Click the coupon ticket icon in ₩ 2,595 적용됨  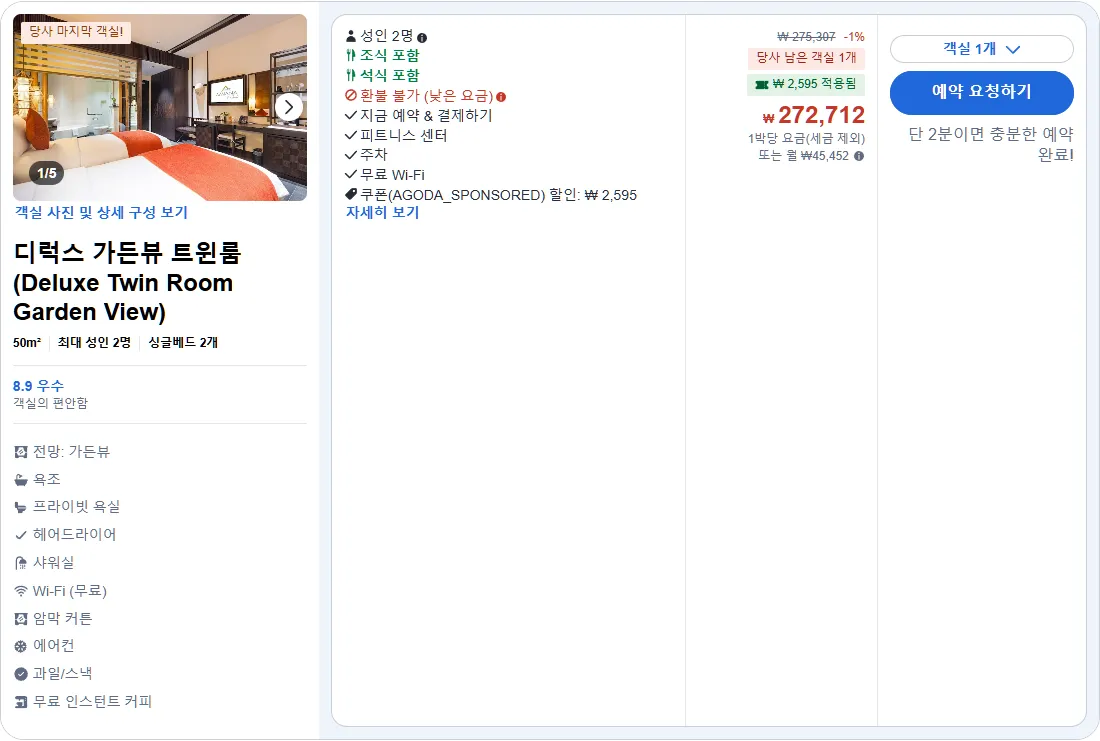coord(762,85)
